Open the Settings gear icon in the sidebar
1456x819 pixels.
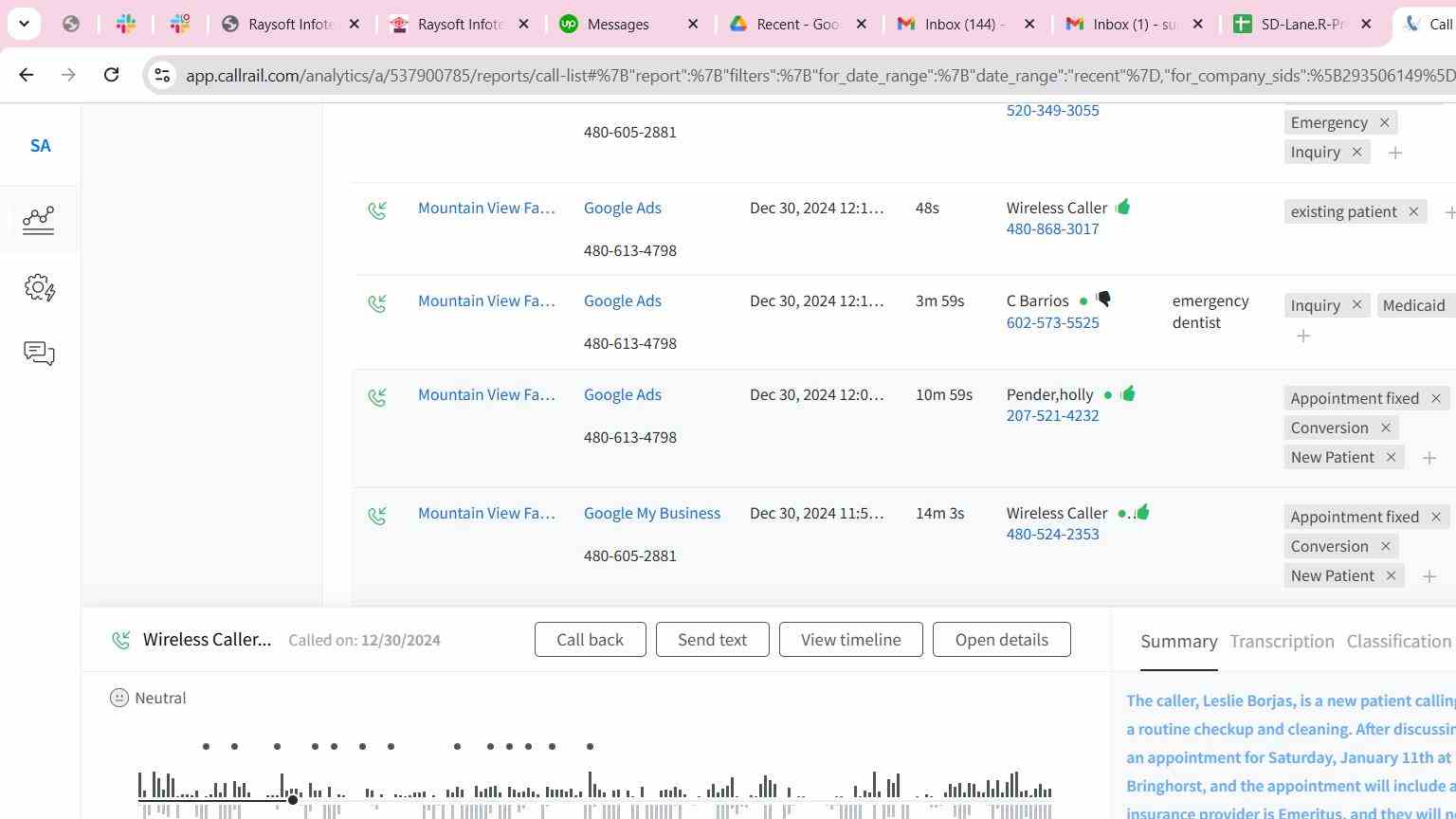click(40, 287)
